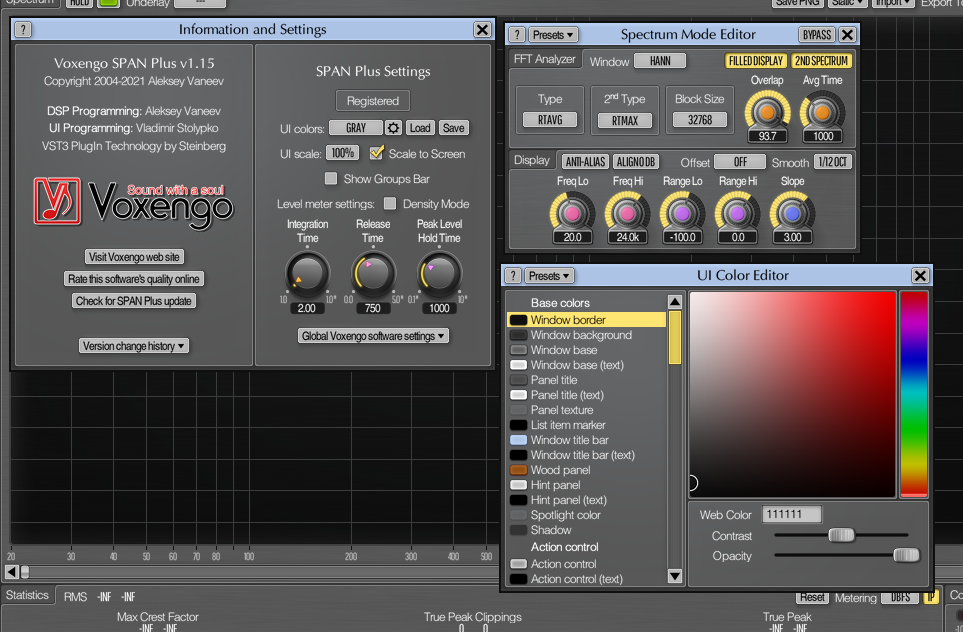Click the Freq Hi knob
Image resolution: width=963 pixels, height=632 pixels.
pos(627,213)
